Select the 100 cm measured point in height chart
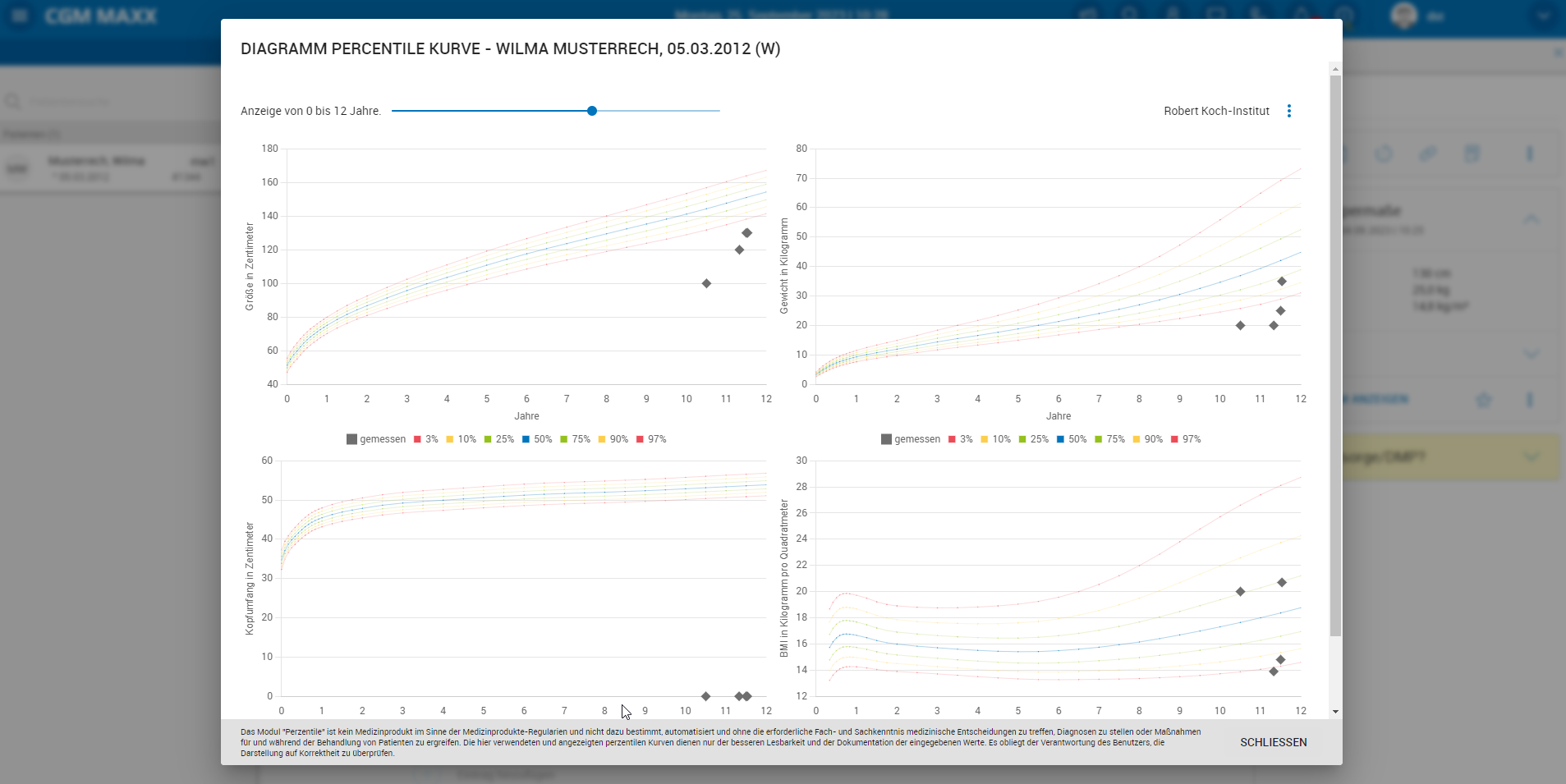Image resolution: width=1566 pixels, height=784 pixels. 706,283
